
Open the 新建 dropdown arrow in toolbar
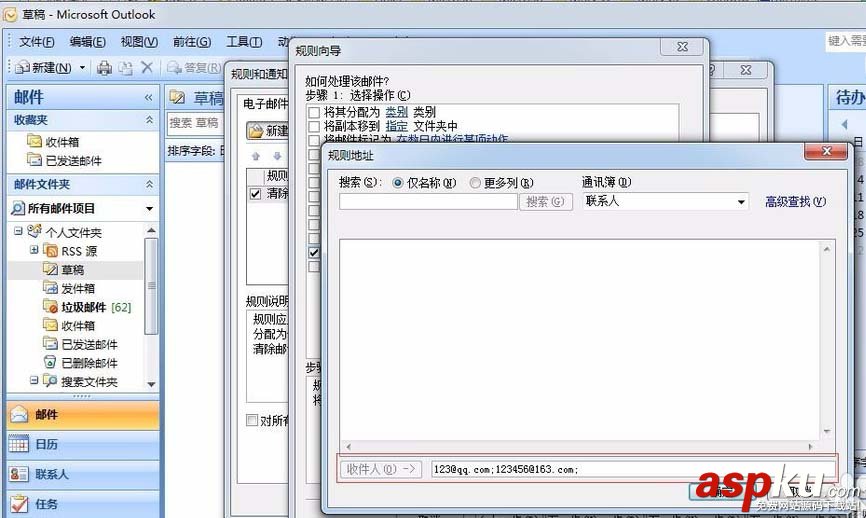pos(82,67)
